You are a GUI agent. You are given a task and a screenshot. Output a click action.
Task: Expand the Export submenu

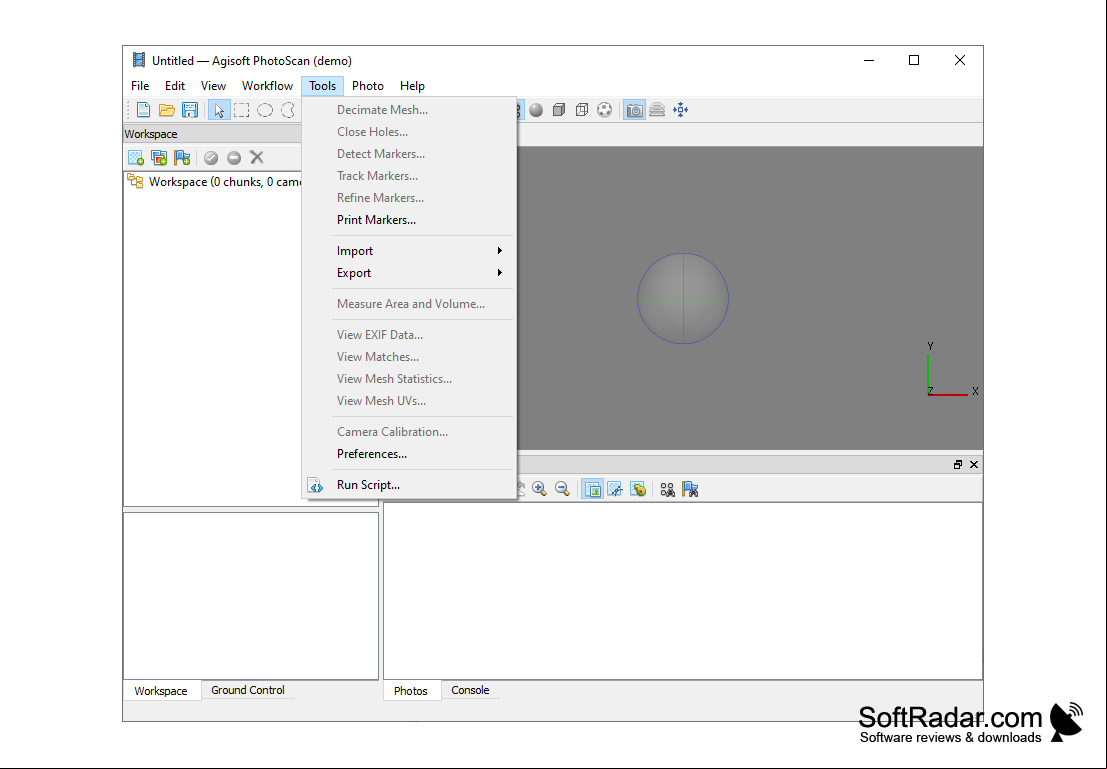click(x=409, y=273)
